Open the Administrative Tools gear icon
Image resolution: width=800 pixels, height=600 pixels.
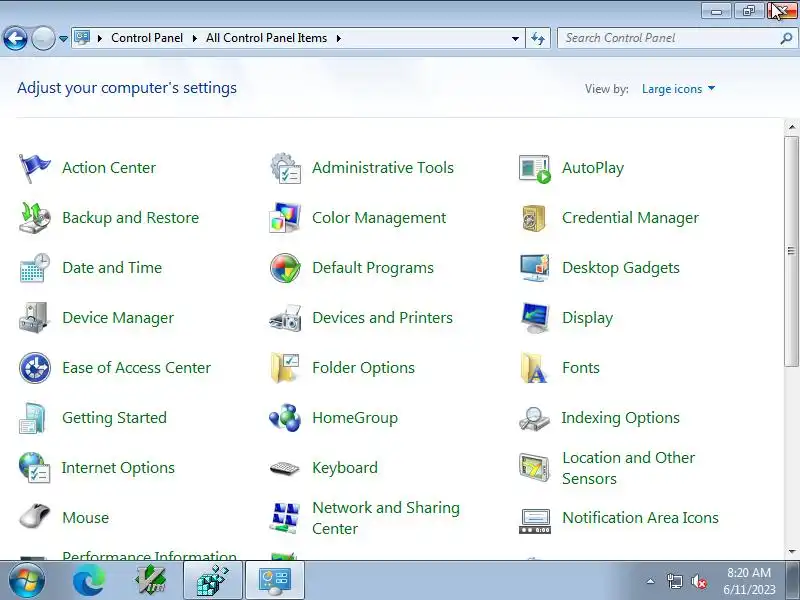(285, 168)
